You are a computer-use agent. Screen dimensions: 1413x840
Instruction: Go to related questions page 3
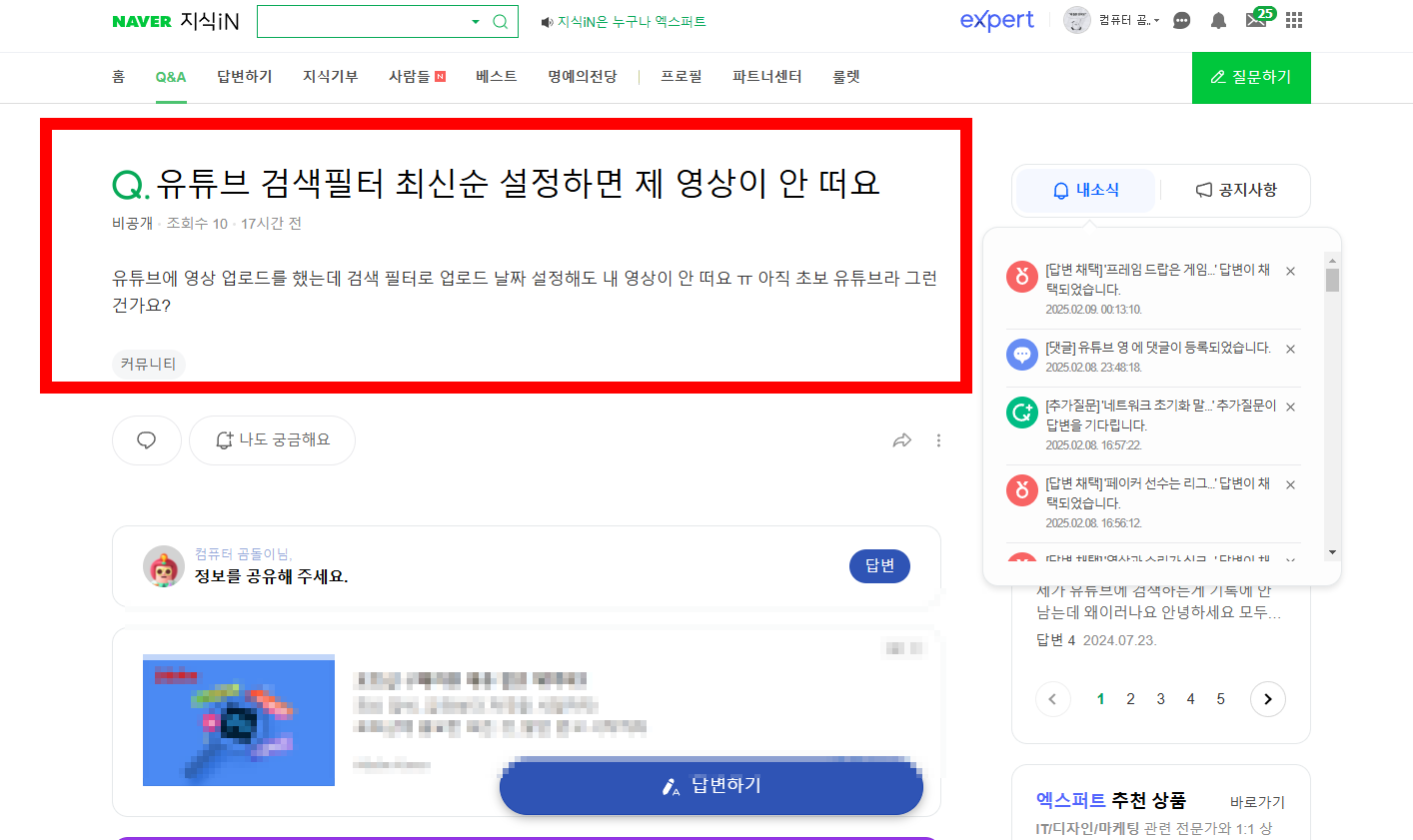[1160, 699]
